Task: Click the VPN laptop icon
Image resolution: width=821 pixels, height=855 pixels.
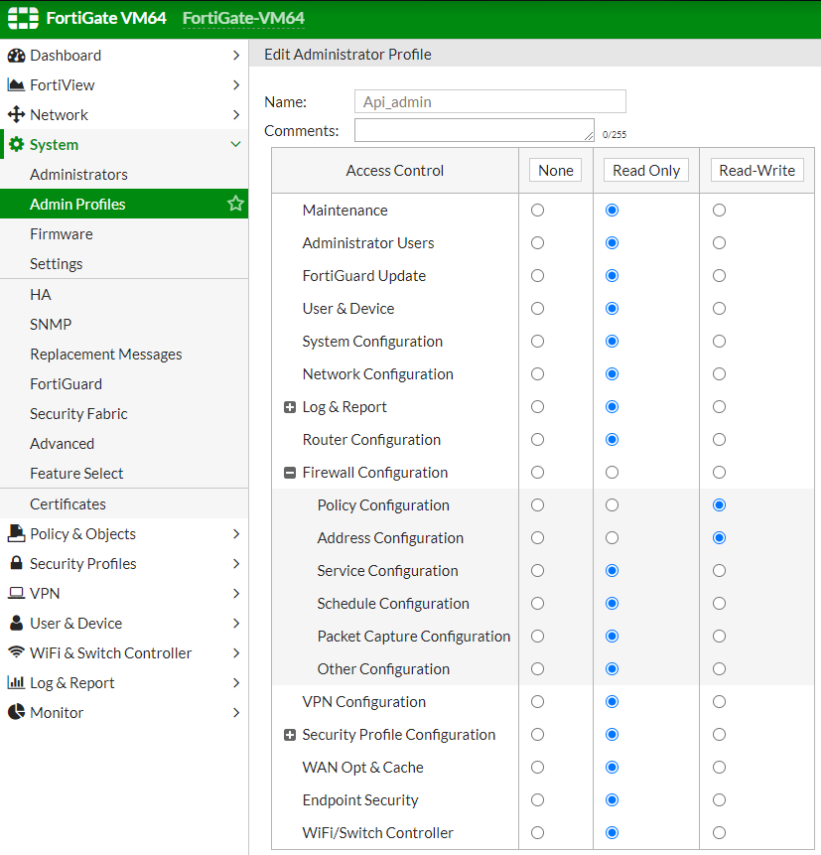Action: (x=16, y=593)
